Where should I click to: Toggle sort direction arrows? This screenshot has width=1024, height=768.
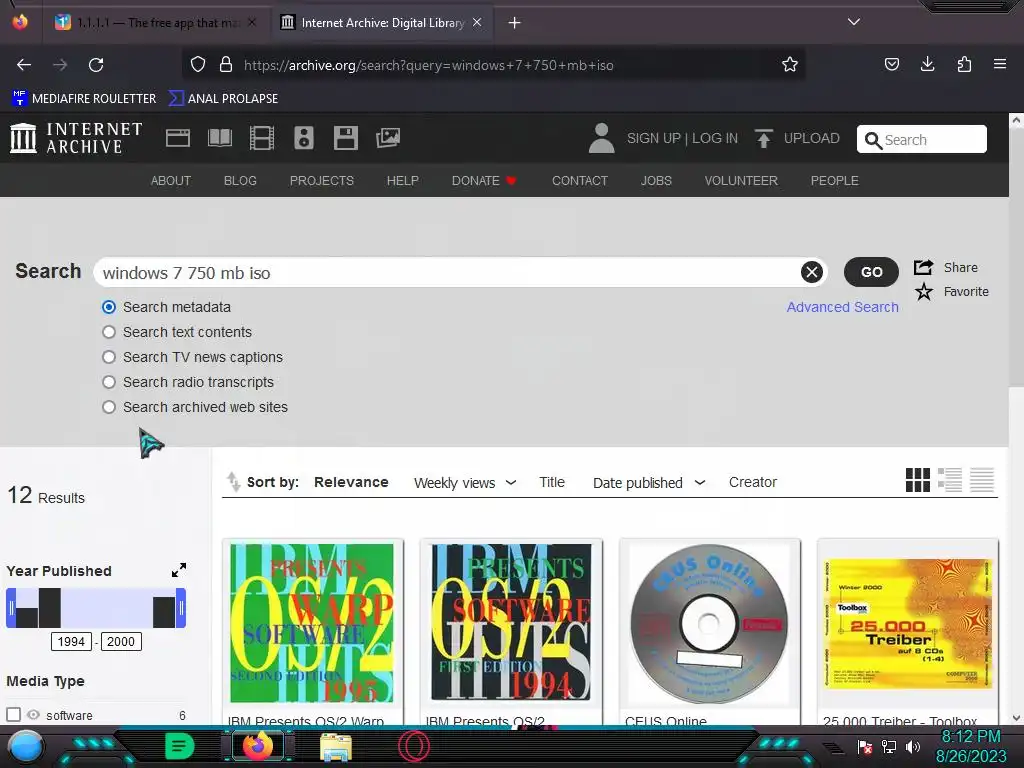tap(233, 481)
